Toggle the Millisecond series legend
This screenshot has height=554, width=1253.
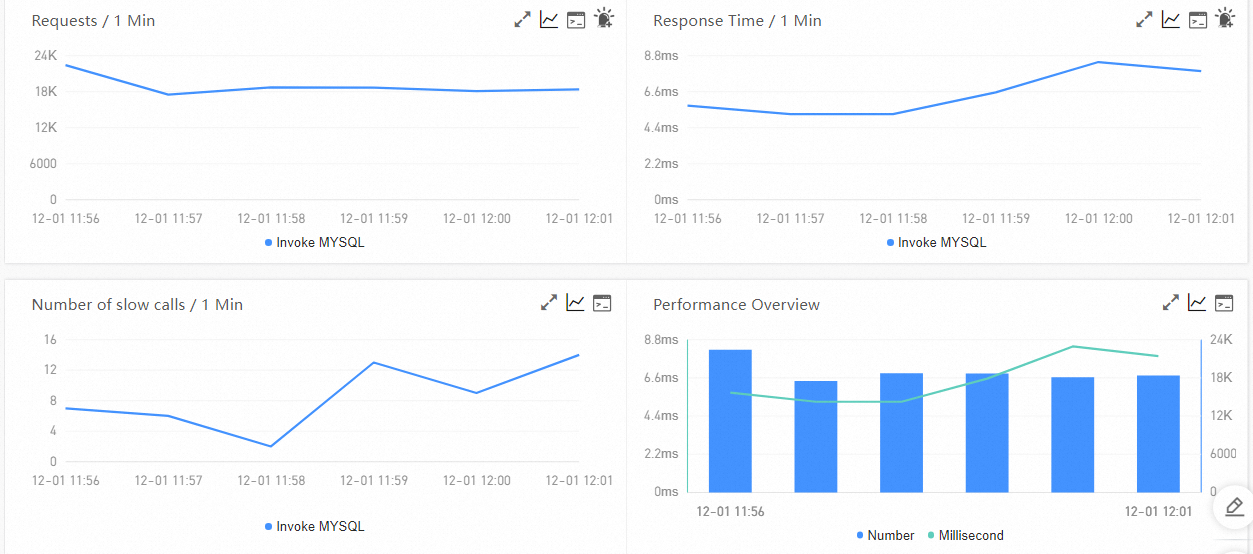point(966,535)
